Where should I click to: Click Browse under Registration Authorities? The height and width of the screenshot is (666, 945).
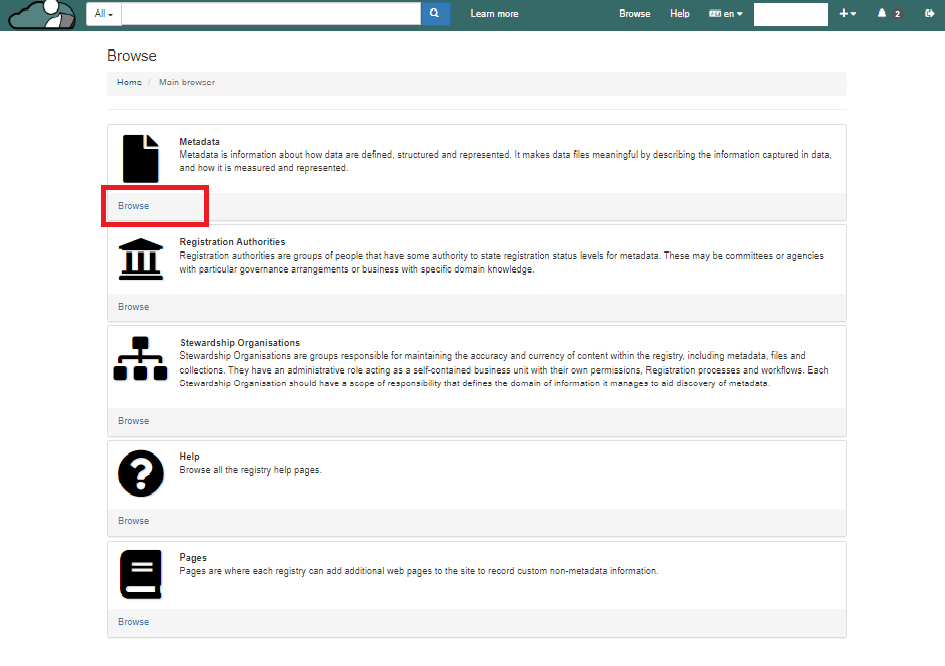pyautogui.click(x=133, y=307)
